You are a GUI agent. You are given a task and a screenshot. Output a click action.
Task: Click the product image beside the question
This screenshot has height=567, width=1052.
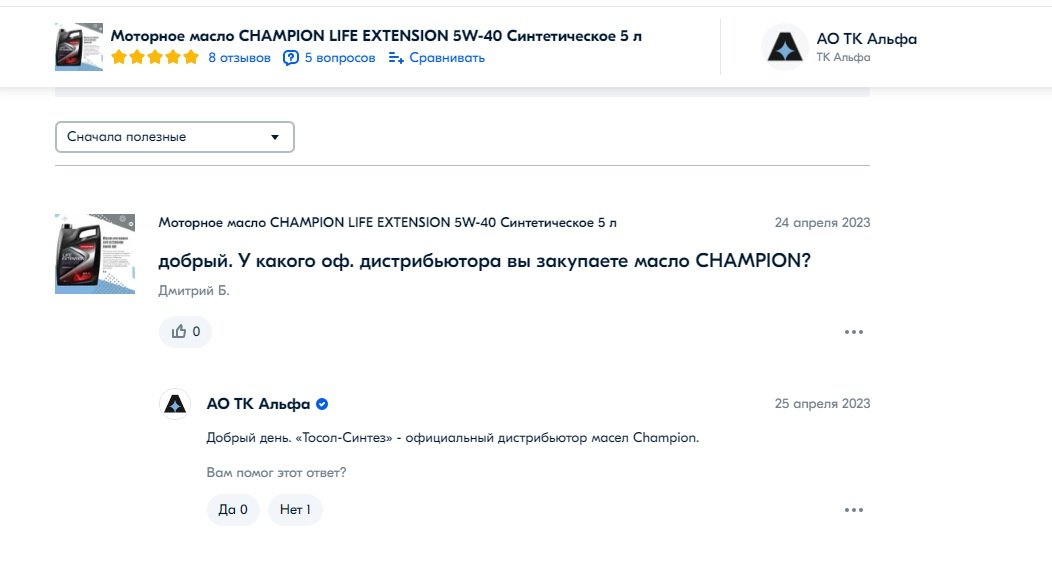95,254
